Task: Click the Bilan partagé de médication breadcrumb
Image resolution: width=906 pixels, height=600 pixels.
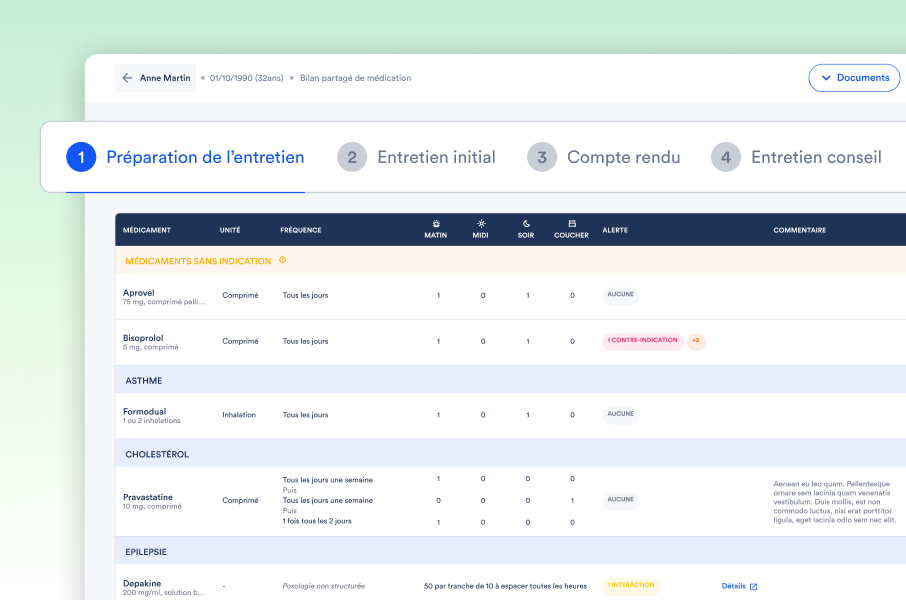Action: click(x=355, y=78)
